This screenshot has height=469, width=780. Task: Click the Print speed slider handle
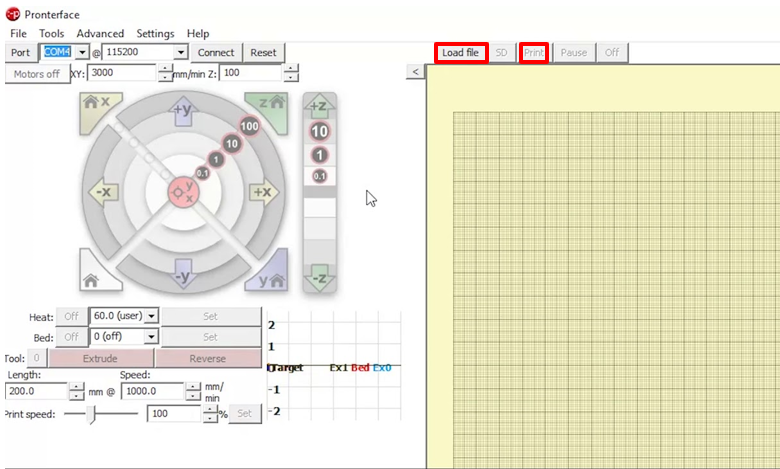[x=91, y=414]
